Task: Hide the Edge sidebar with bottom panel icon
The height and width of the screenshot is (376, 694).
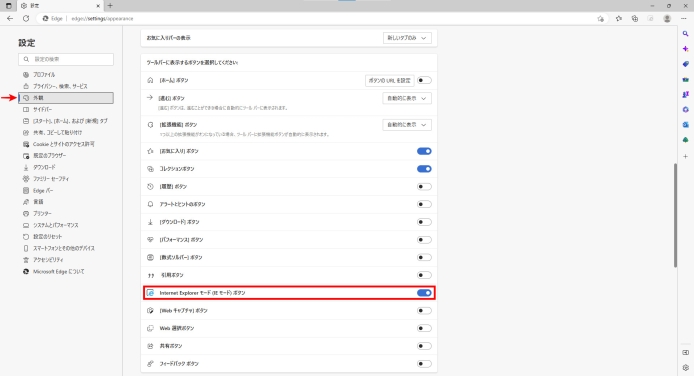Action: pyautogui.click(x=686, y=353)
